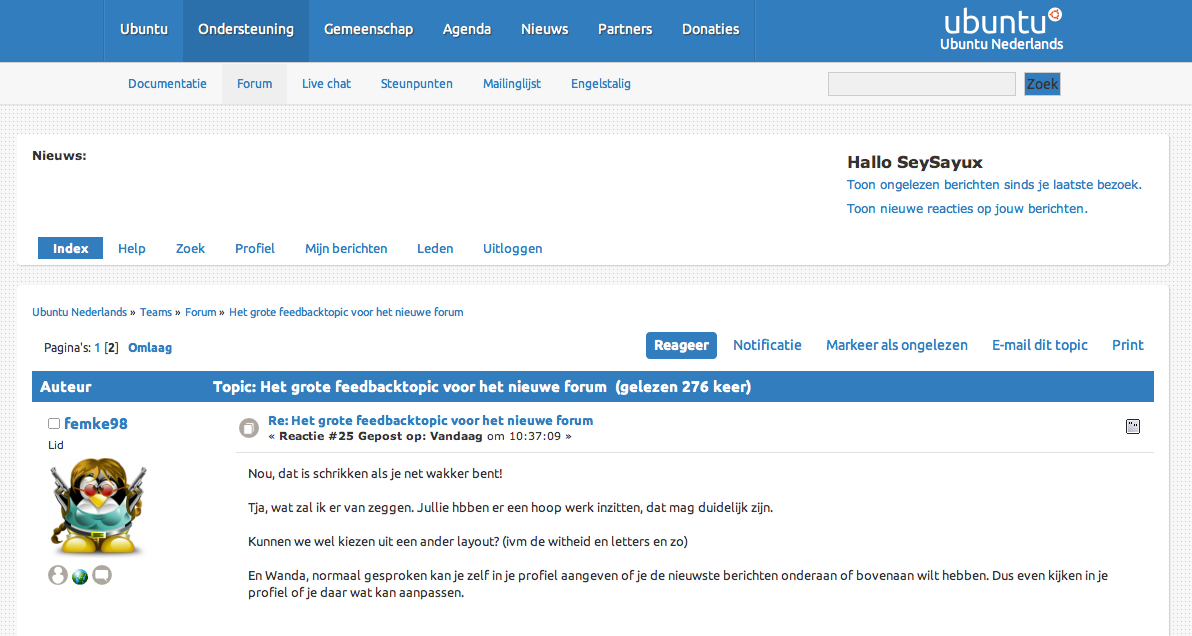The image size is (1192, 636).
Task: Open the Teams breadcrumb
Action: [x=156, y=312]
